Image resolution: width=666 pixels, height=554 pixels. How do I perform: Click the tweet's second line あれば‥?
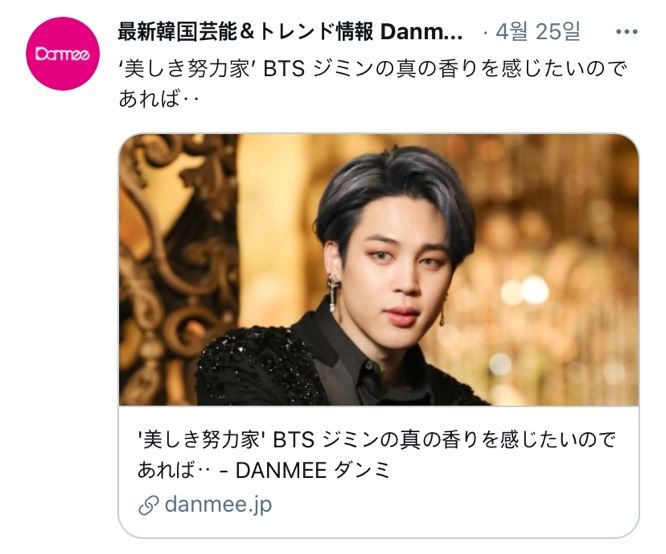(x=159, y=99)
